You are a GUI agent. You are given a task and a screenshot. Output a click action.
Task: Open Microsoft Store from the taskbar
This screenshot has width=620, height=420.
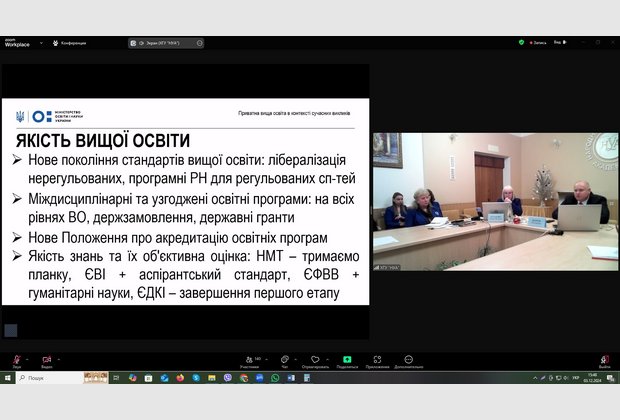pos(148,378)
